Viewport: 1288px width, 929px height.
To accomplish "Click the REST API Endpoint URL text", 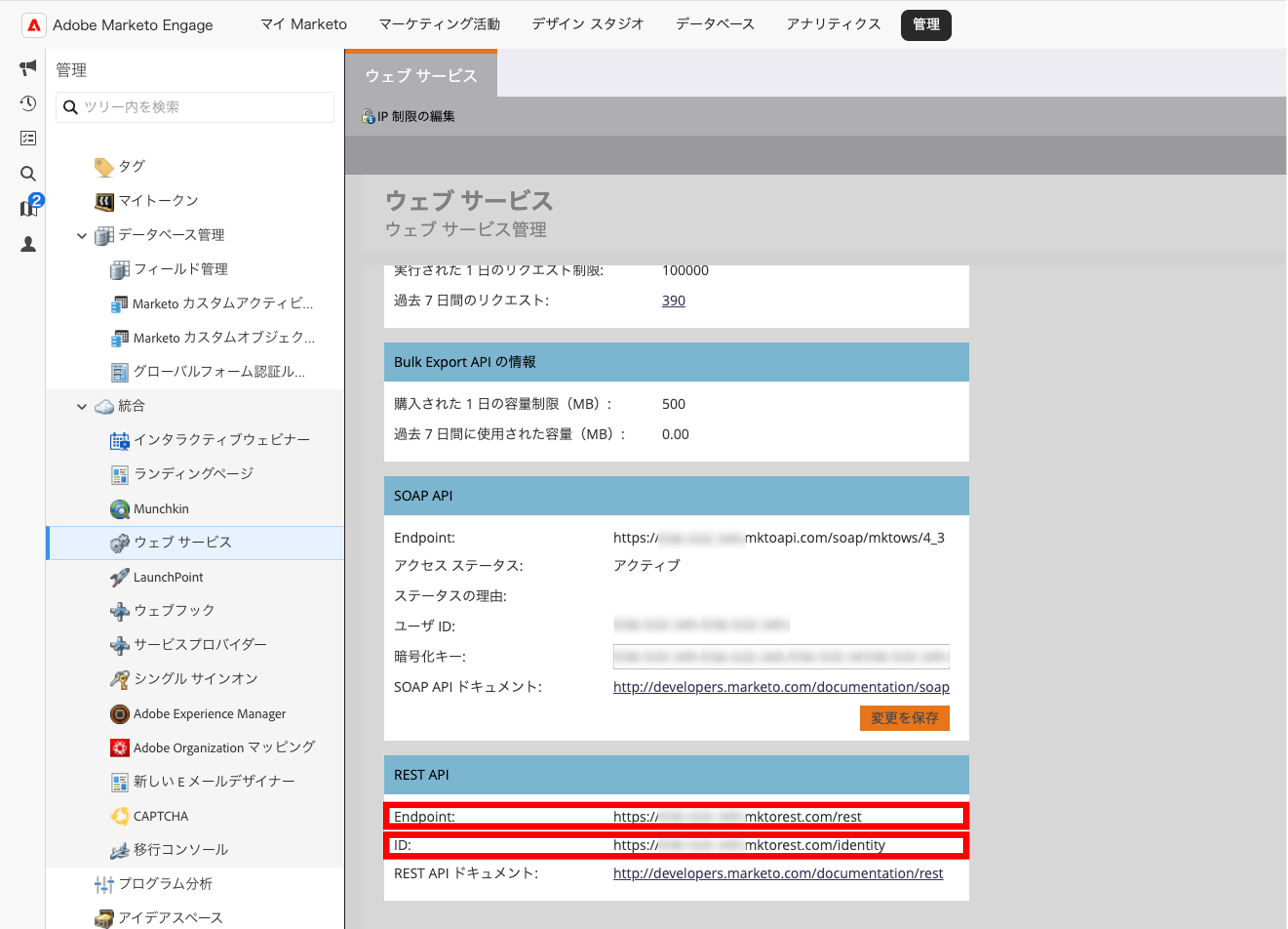I will point(737,817).
